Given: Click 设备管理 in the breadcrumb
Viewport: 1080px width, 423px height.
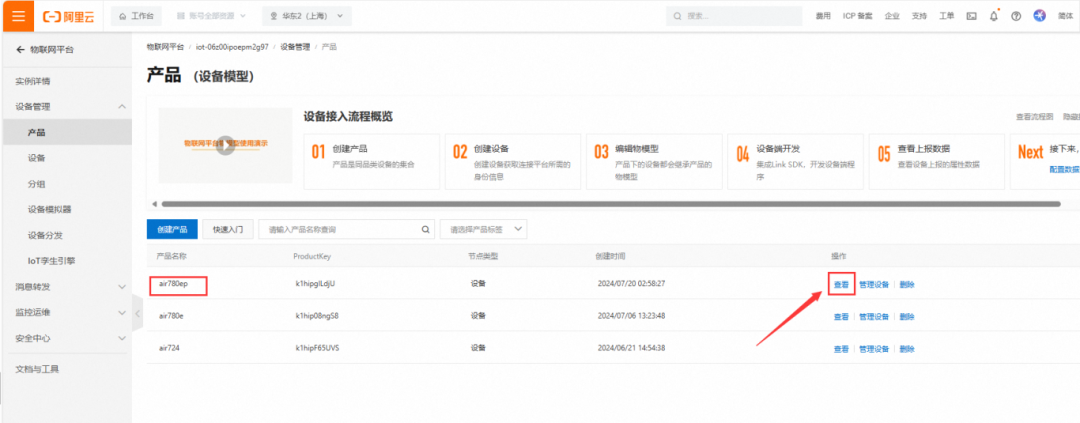Looking at the screenshot, I should click(x=295, y=48).
